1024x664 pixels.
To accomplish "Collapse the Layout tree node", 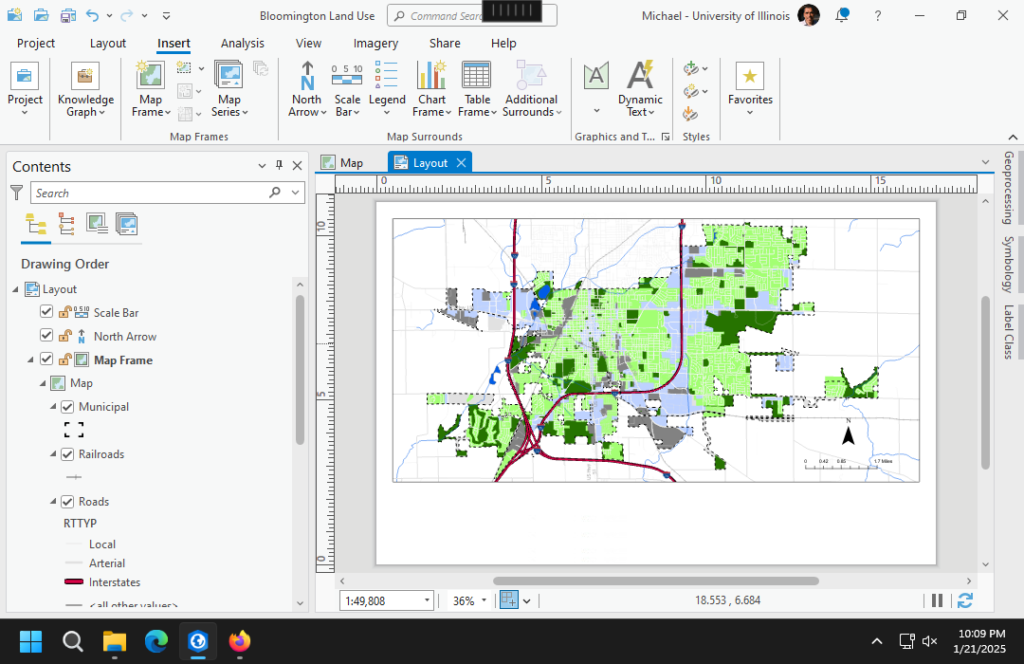I will click(16, 289).
